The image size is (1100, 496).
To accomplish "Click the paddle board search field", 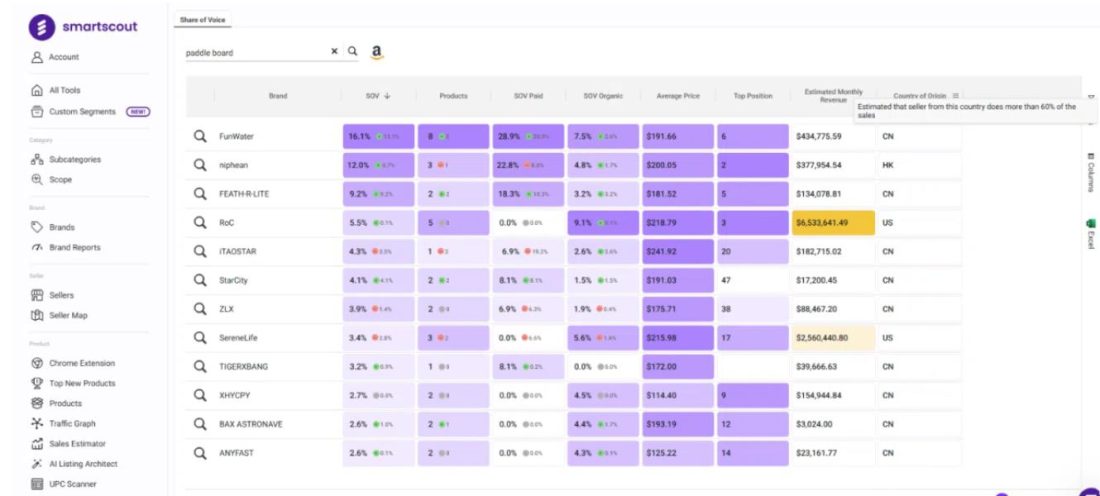I will pyautogui.click(x=256, y=53).
